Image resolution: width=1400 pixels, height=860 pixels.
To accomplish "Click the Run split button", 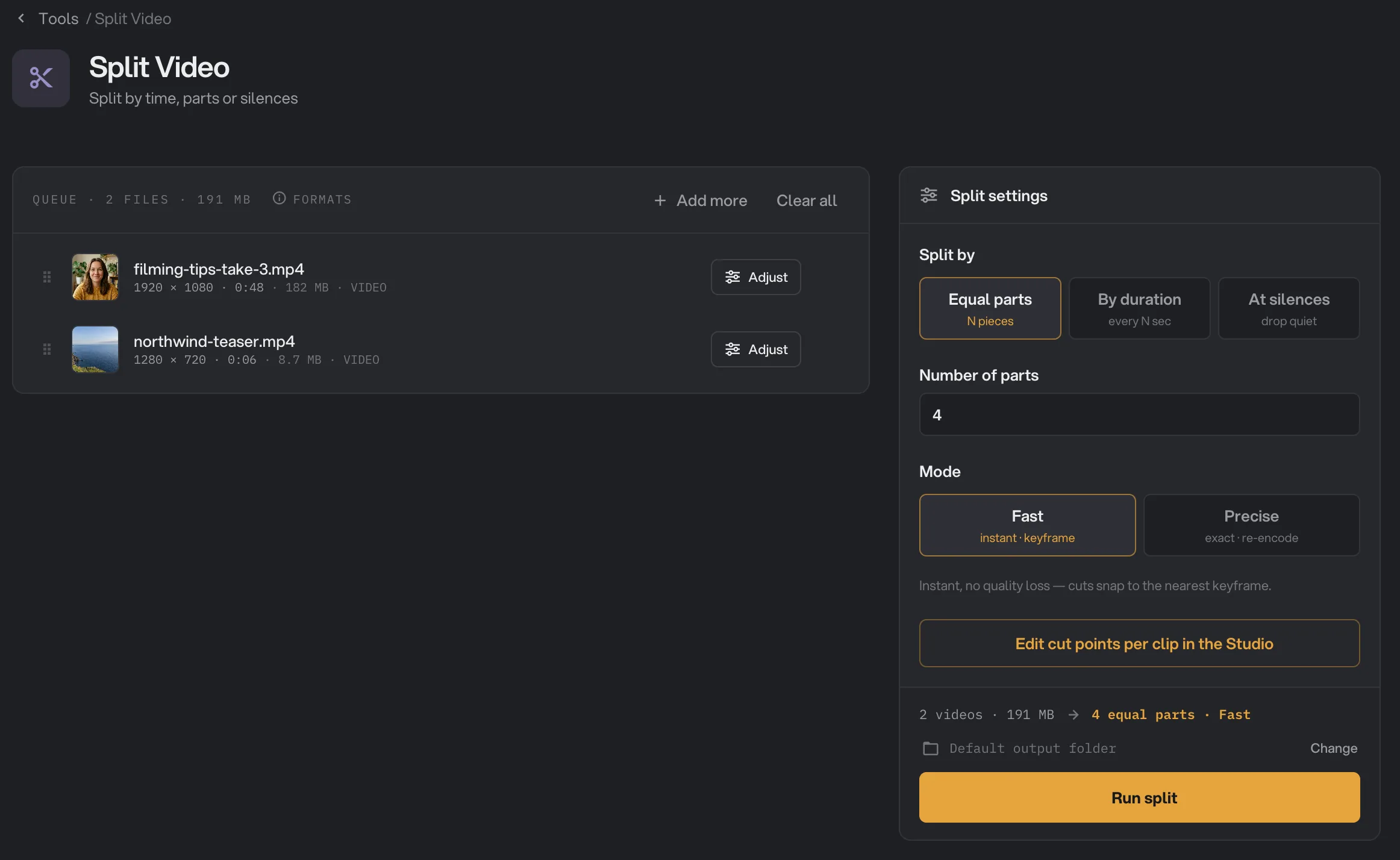I will coord(1140,797).
